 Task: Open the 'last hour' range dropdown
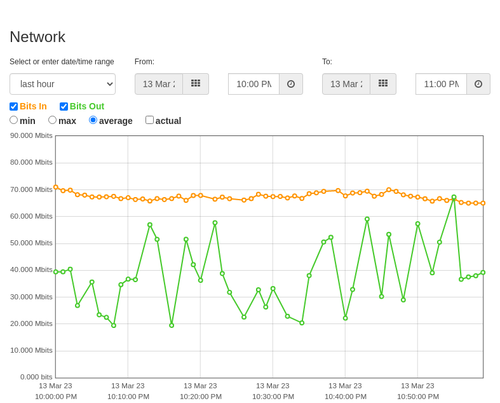coord(63,84)
